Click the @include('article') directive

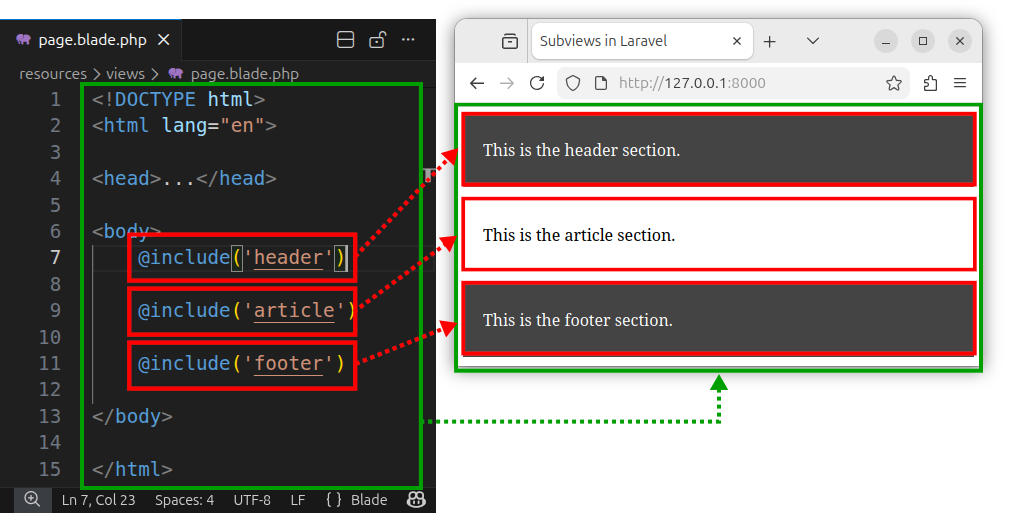click(x=246, y=311)
